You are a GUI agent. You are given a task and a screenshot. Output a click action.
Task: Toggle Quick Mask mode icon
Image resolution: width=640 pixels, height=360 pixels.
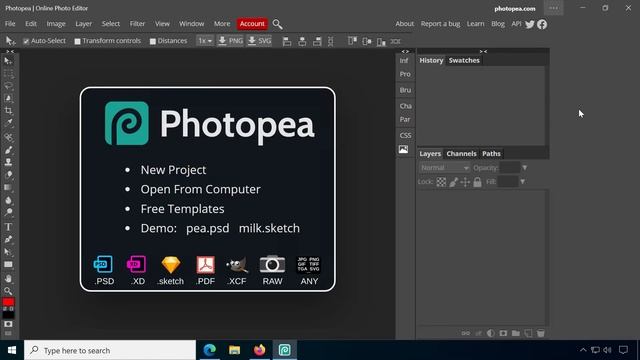[8, 324]
